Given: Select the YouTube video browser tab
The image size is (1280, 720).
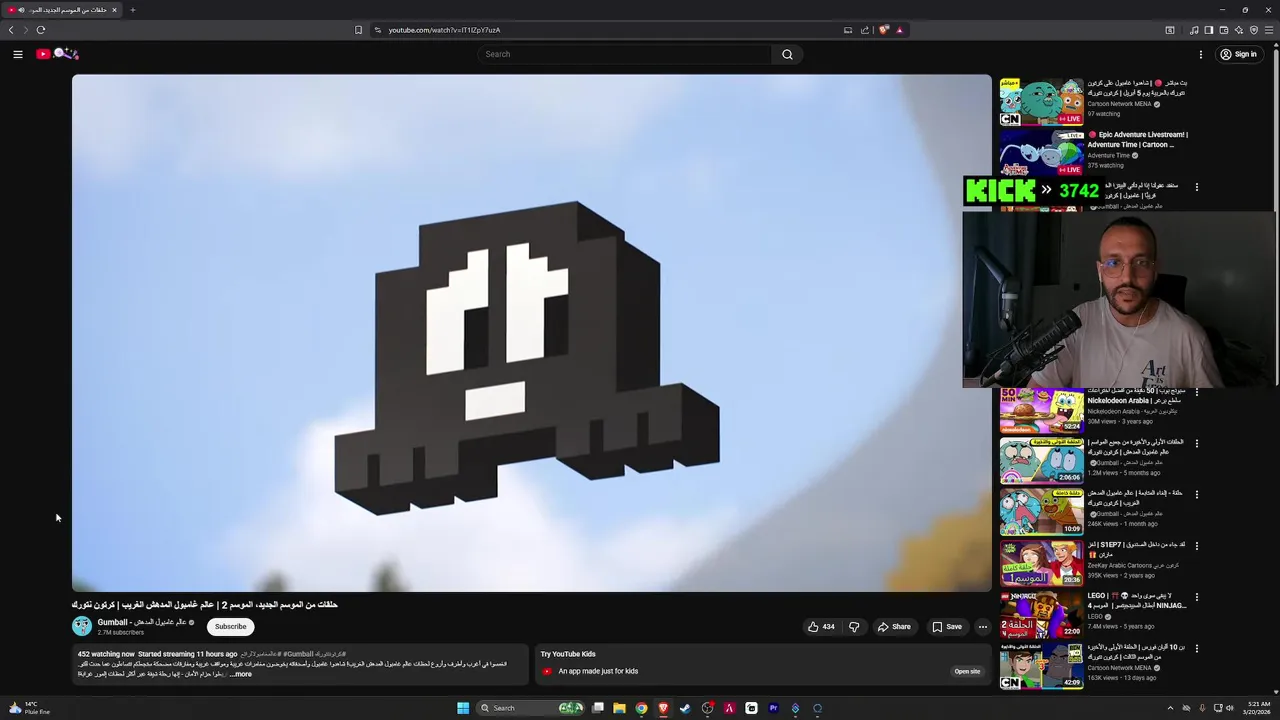Looking at the screenshot, I should click(x=62, y=10).
